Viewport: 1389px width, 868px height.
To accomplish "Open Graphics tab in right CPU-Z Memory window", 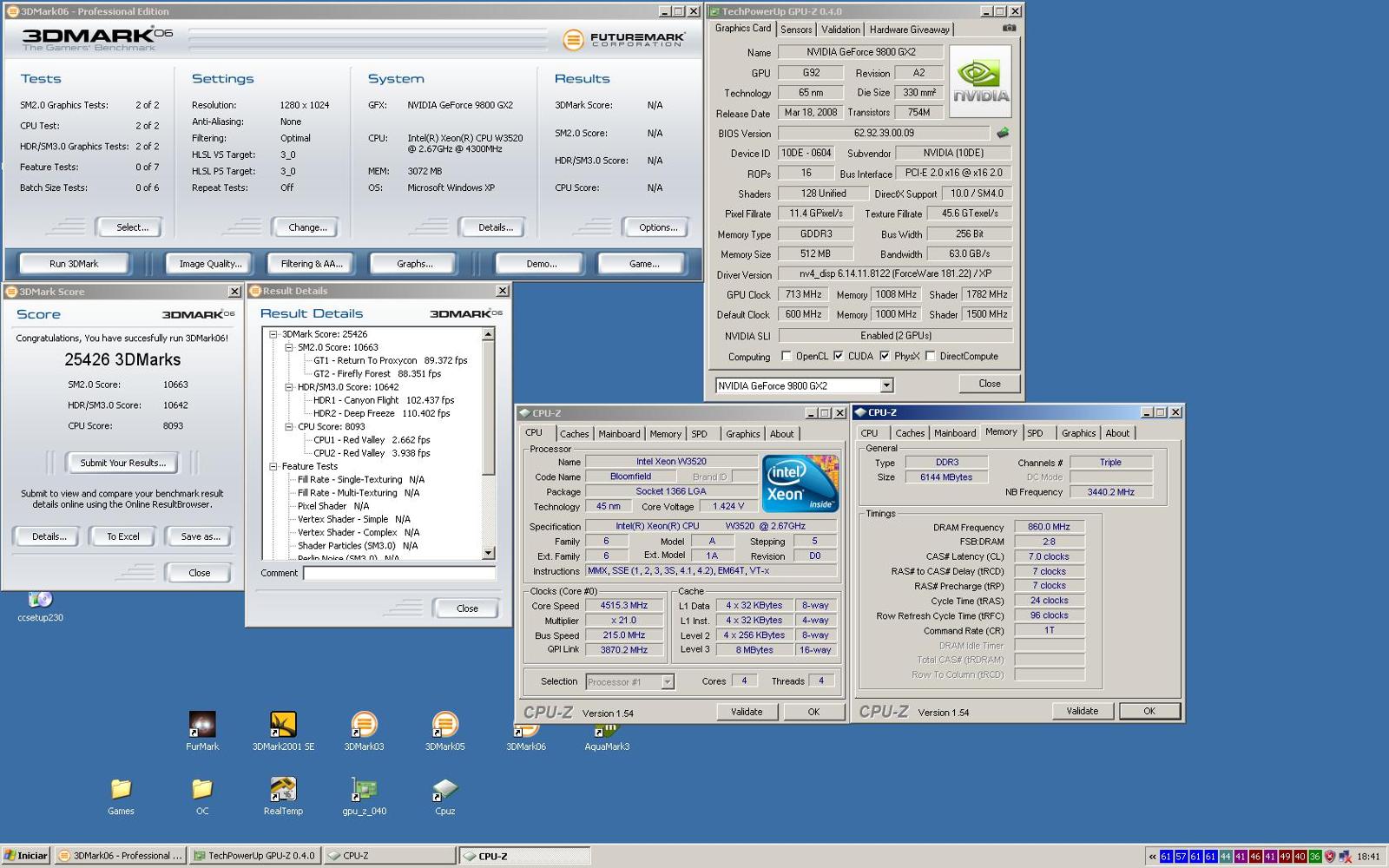I will point(1078,433).
